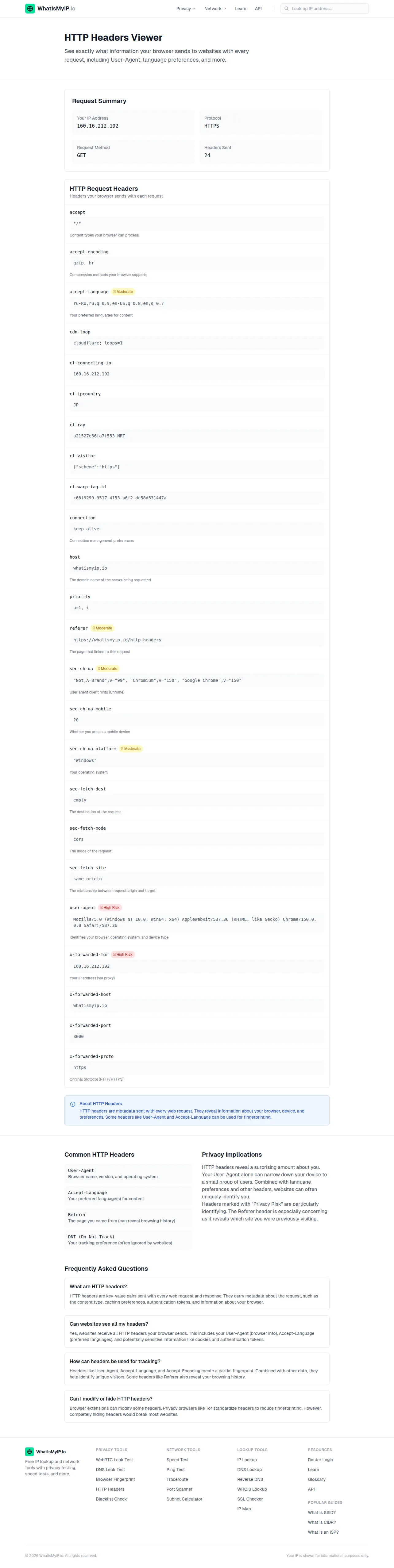The height and width of the screenshot is (1568, 394).
Task: Click the High Risk badge next to user-agent
Action: click(x=110, y=908)
